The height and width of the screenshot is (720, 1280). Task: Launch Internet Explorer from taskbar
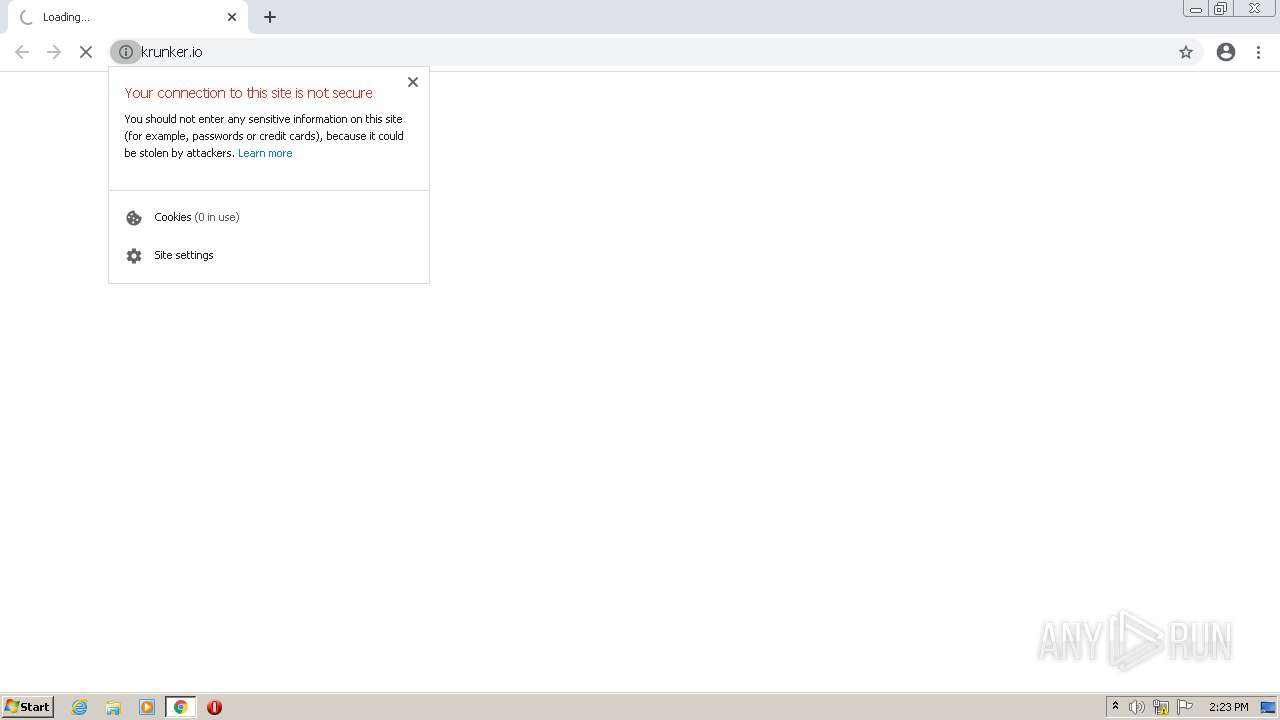point(80,707)
